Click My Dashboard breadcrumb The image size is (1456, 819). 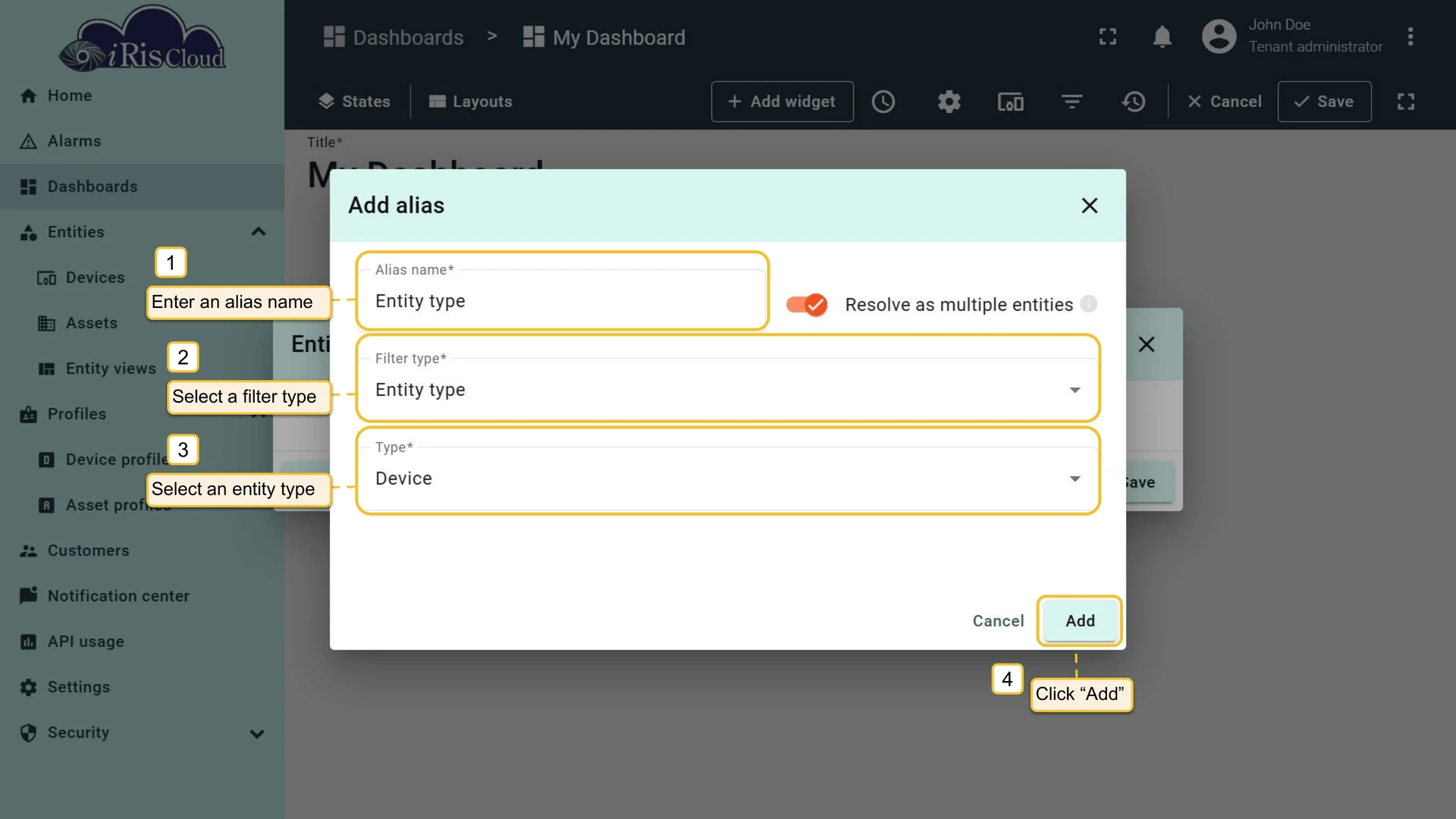(x=604, y=37)
